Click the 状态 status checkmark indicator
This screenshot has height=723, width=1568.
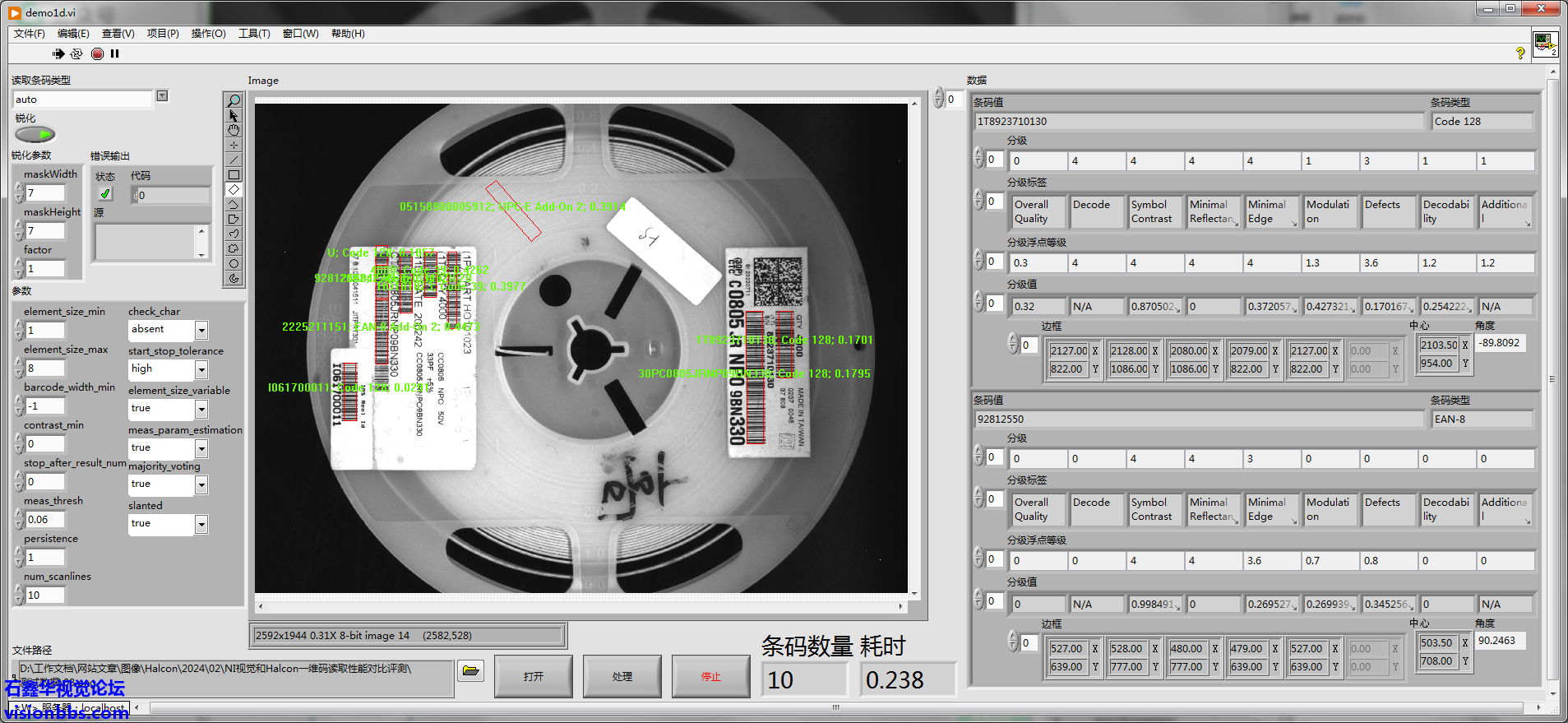pos(105,194)
